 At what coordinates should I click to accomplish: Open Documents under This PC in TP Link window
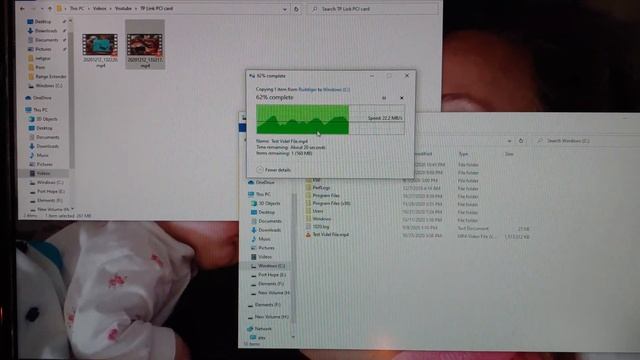[47, 137]
